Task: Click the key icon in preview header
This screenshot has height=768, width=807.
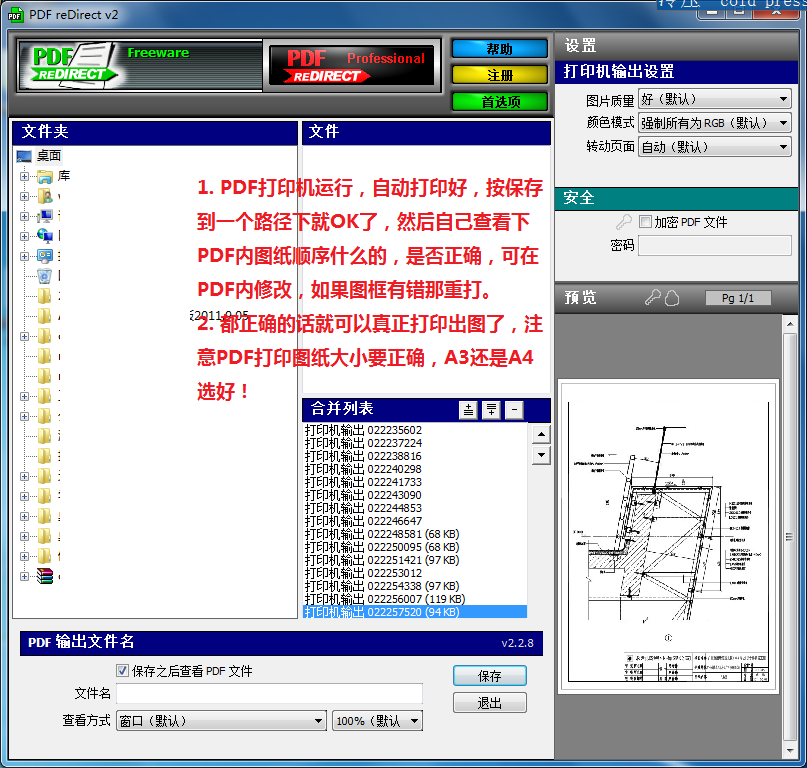Action: pyautogui.click(x=653, y=297)
